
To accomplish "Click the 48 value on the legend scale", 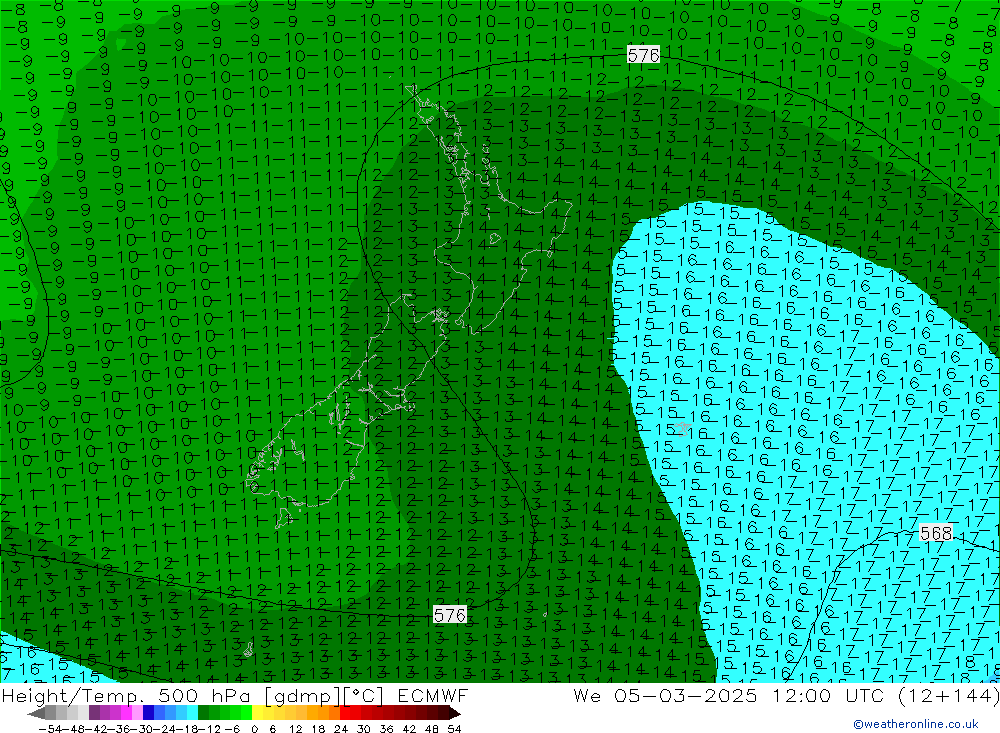I will click(432, 729).
